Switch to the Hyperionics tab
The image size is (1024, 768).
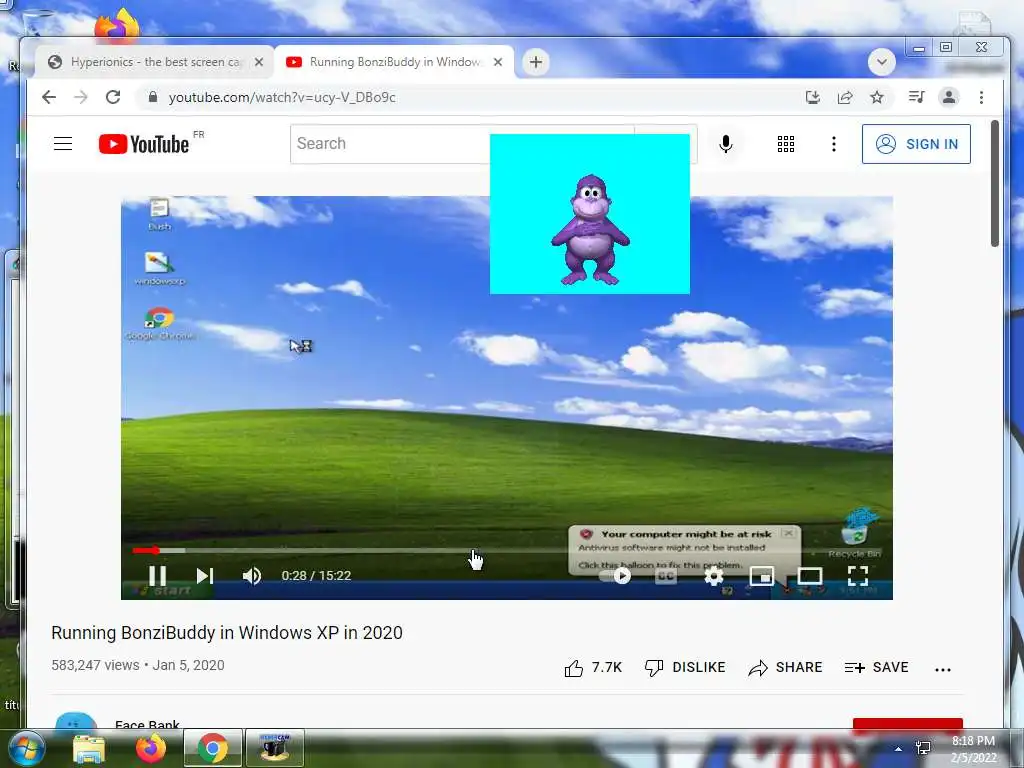(153, 62)
